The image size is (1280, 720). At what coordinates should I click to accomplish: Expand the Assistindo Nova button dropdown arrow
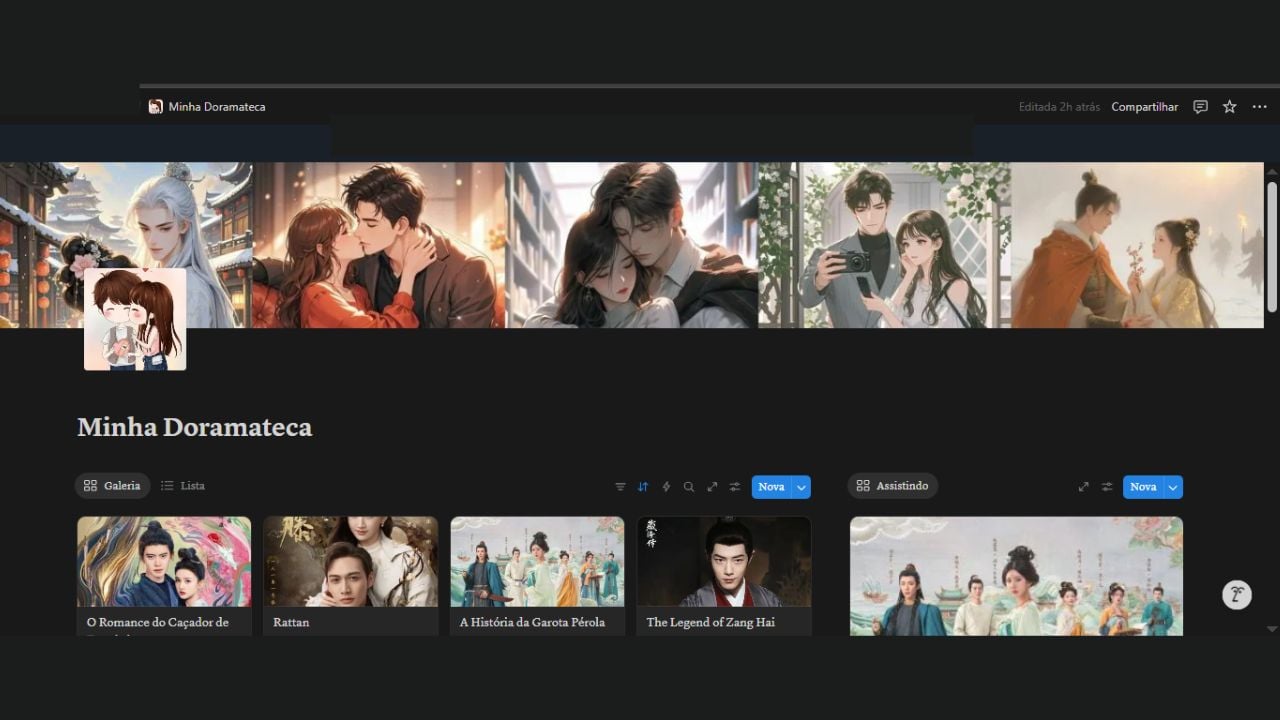tap(1173, 487)
